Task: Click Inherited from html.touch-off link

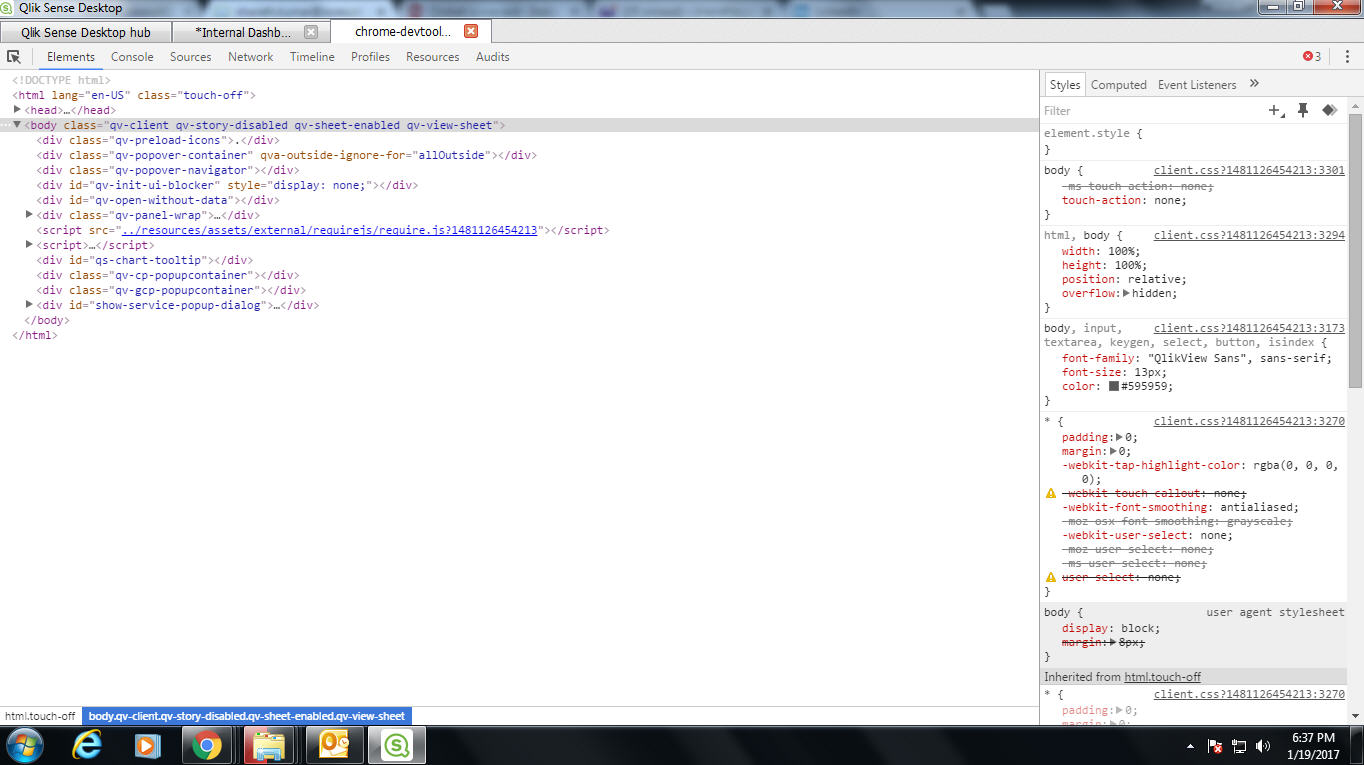Action: coord(1162,677)
